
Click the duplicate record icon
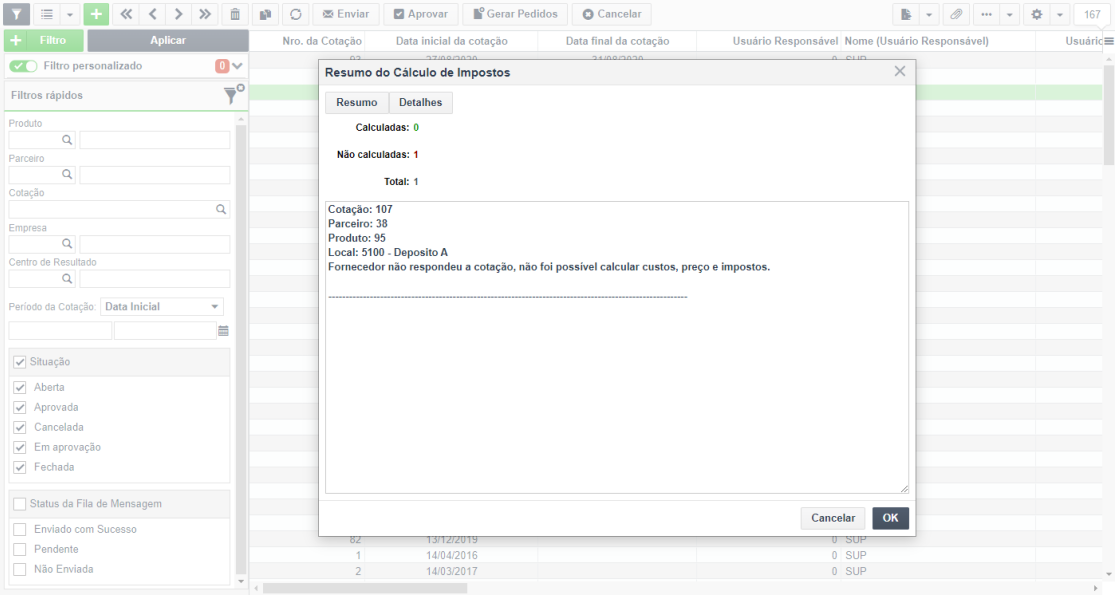(x=265, y=14)
